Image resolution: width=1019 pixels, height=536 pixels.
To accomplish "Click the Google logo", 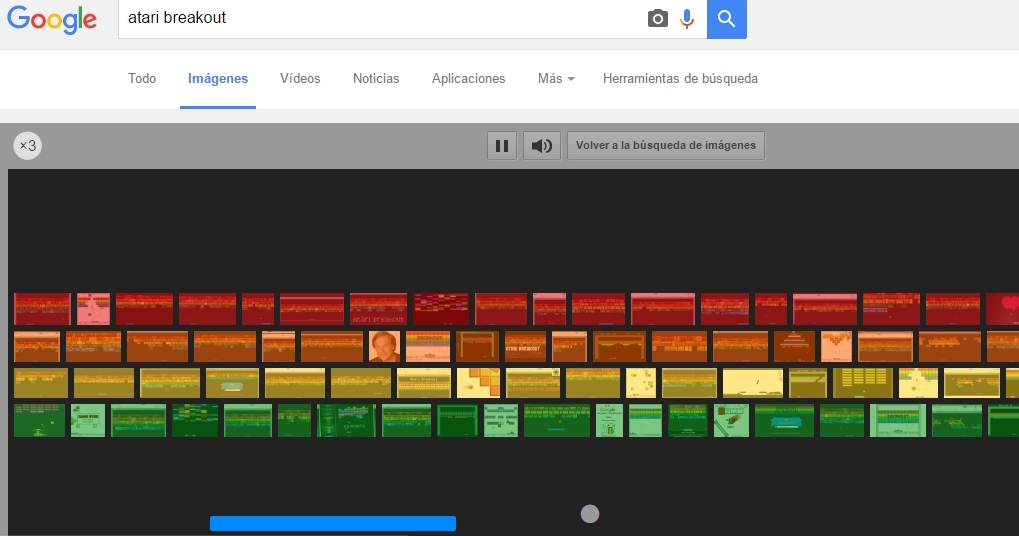I will pos(52,19).
